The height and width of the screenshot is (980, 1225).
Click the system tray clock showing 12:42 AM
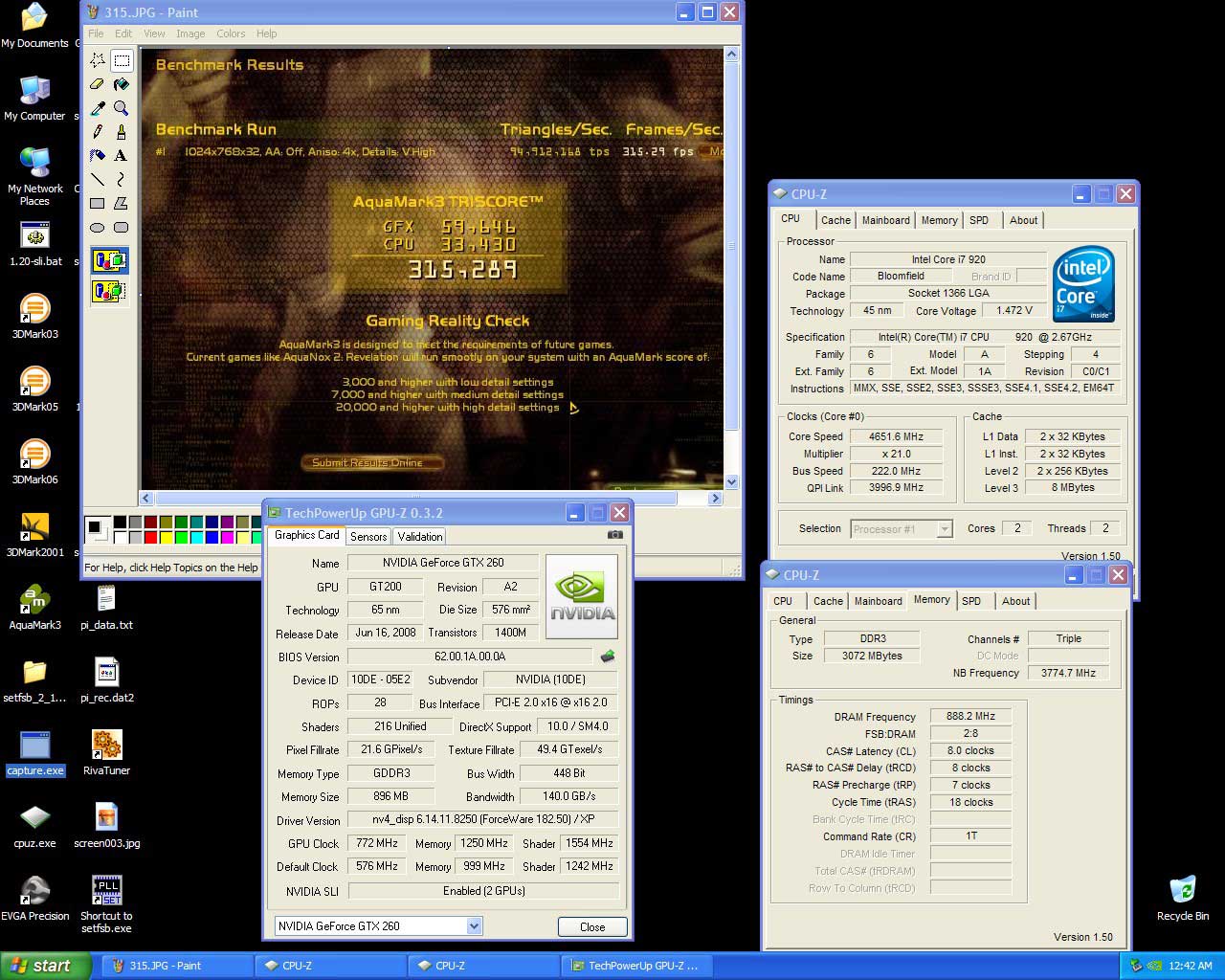coord(1191,966)
